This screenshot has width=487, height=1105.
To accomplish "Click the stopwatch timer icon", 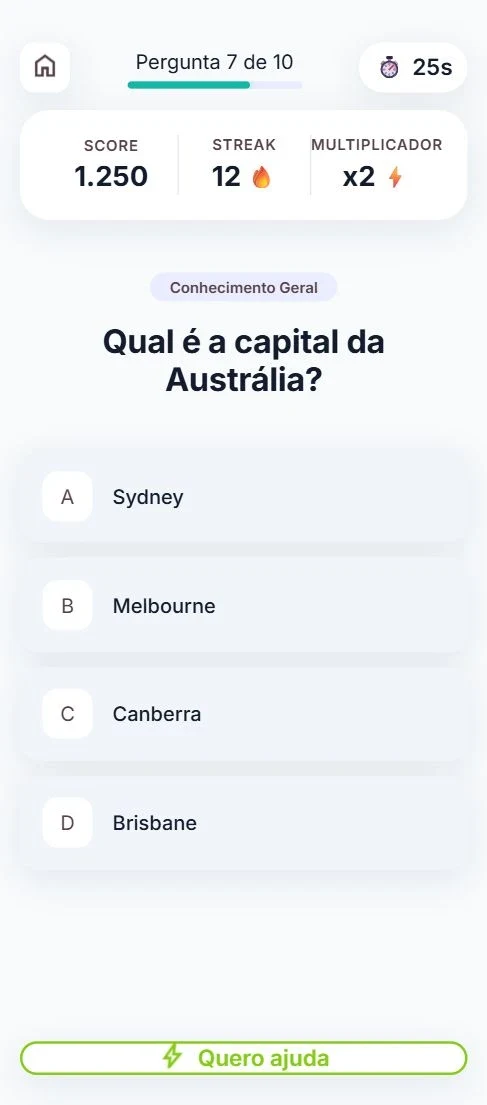I will point(389,68).
